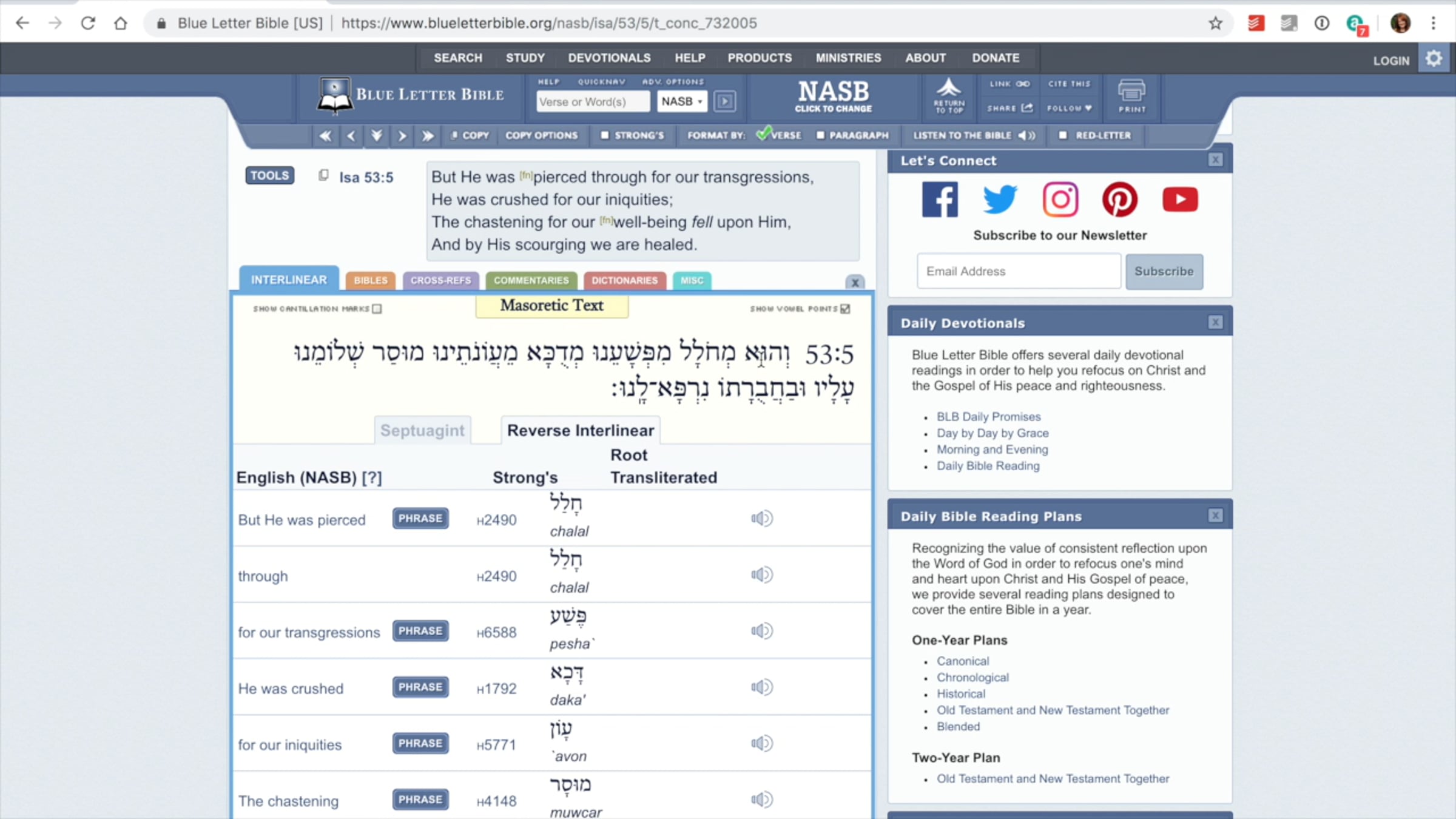Play pronunciation audio for muwcar
Image resolution: width=1456 pixels, height=819 pixels.
click(x=762, y=800)
